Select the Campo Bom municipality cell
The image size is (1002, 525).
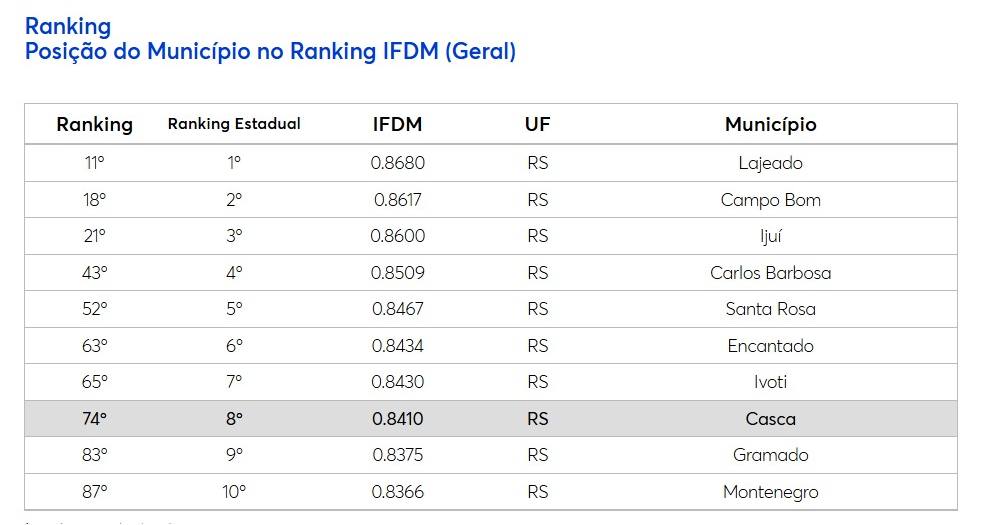tap(771, 201)
